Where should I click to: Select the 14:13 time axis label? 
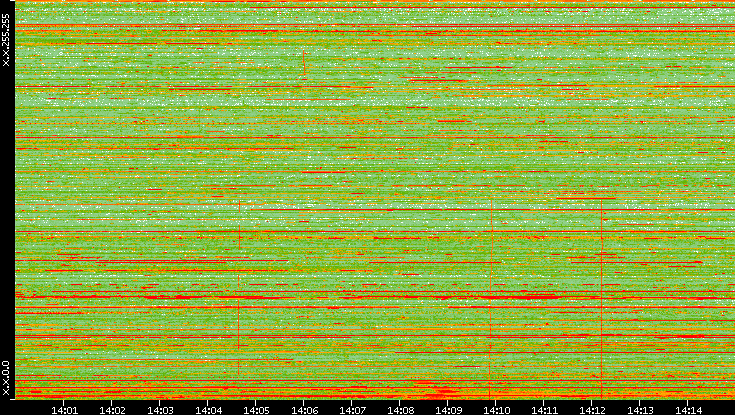pyautogui.click(x=640, y=410)
